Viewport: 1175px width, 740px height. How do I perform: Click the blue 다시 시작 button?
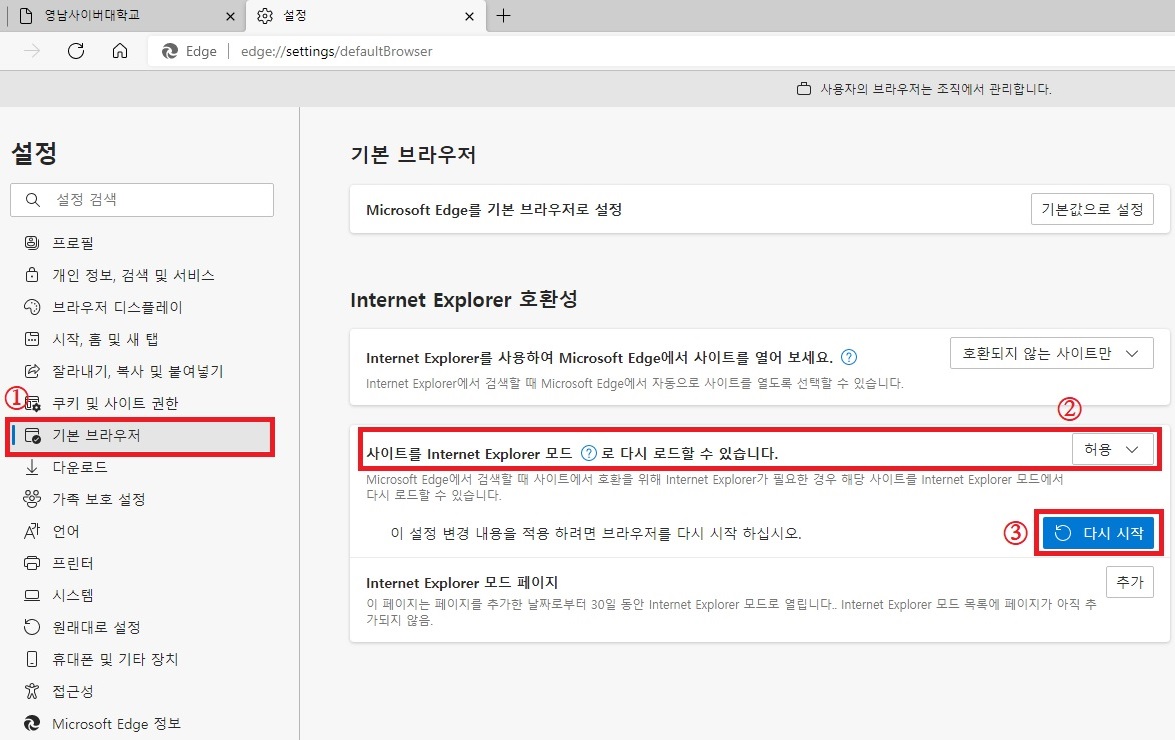[x=1099, y=533]
